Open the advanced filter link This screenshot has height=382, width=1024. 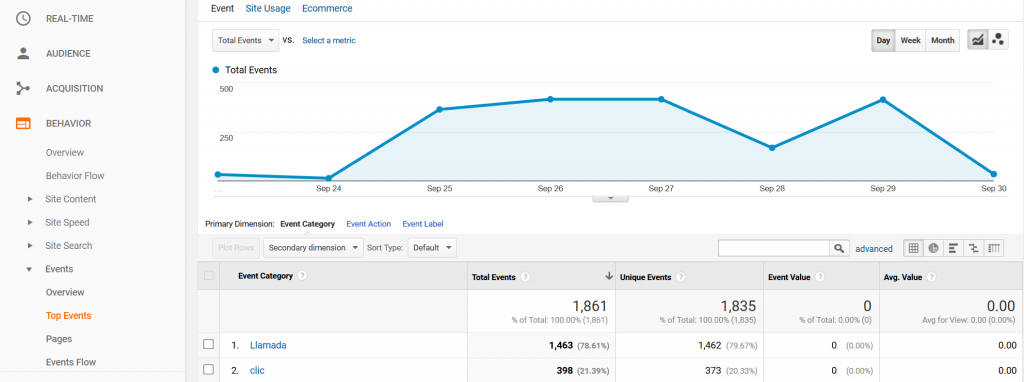[874, 249]
